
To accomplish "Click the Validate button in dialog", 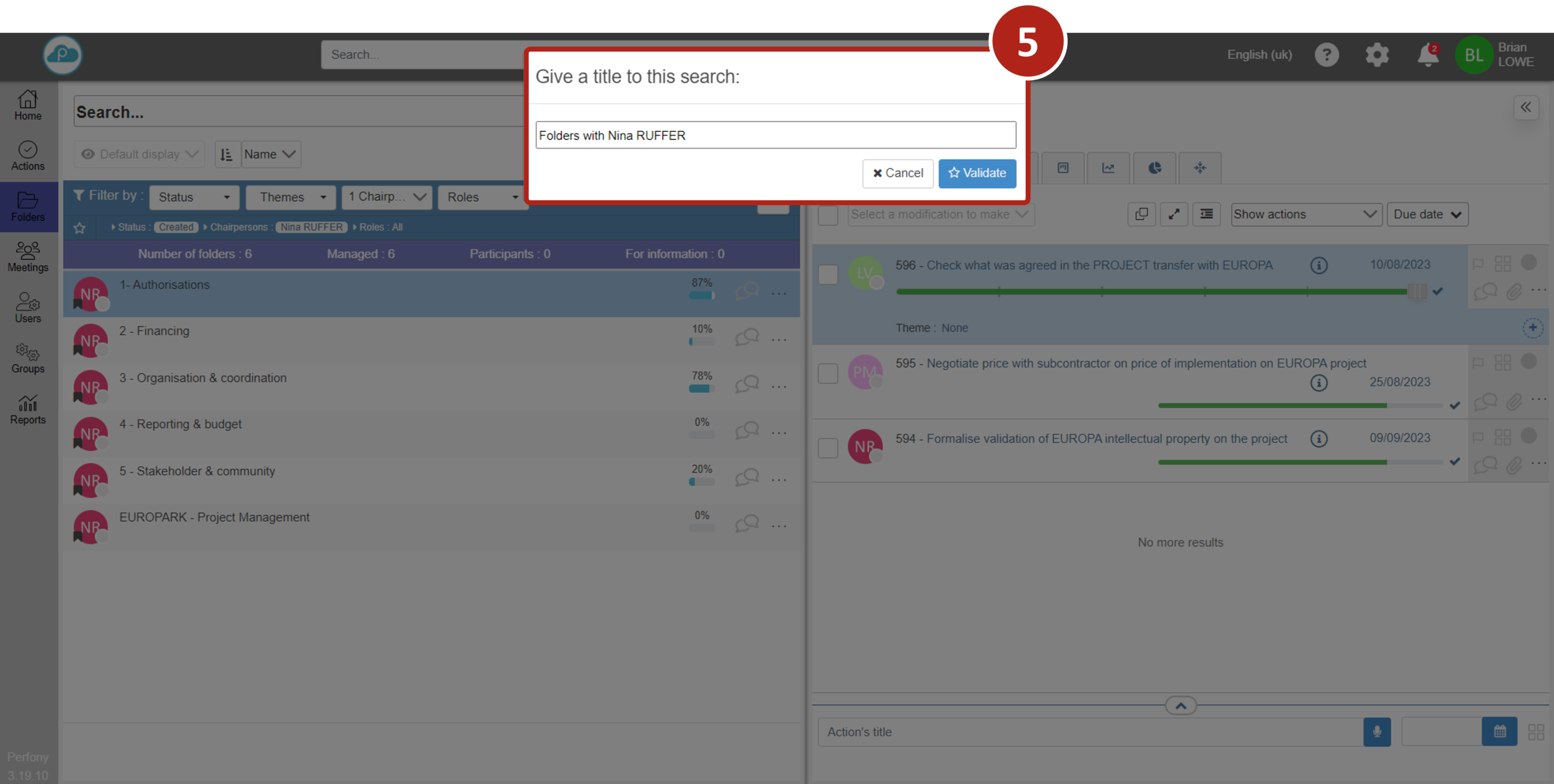I will [x=977, y=173].
